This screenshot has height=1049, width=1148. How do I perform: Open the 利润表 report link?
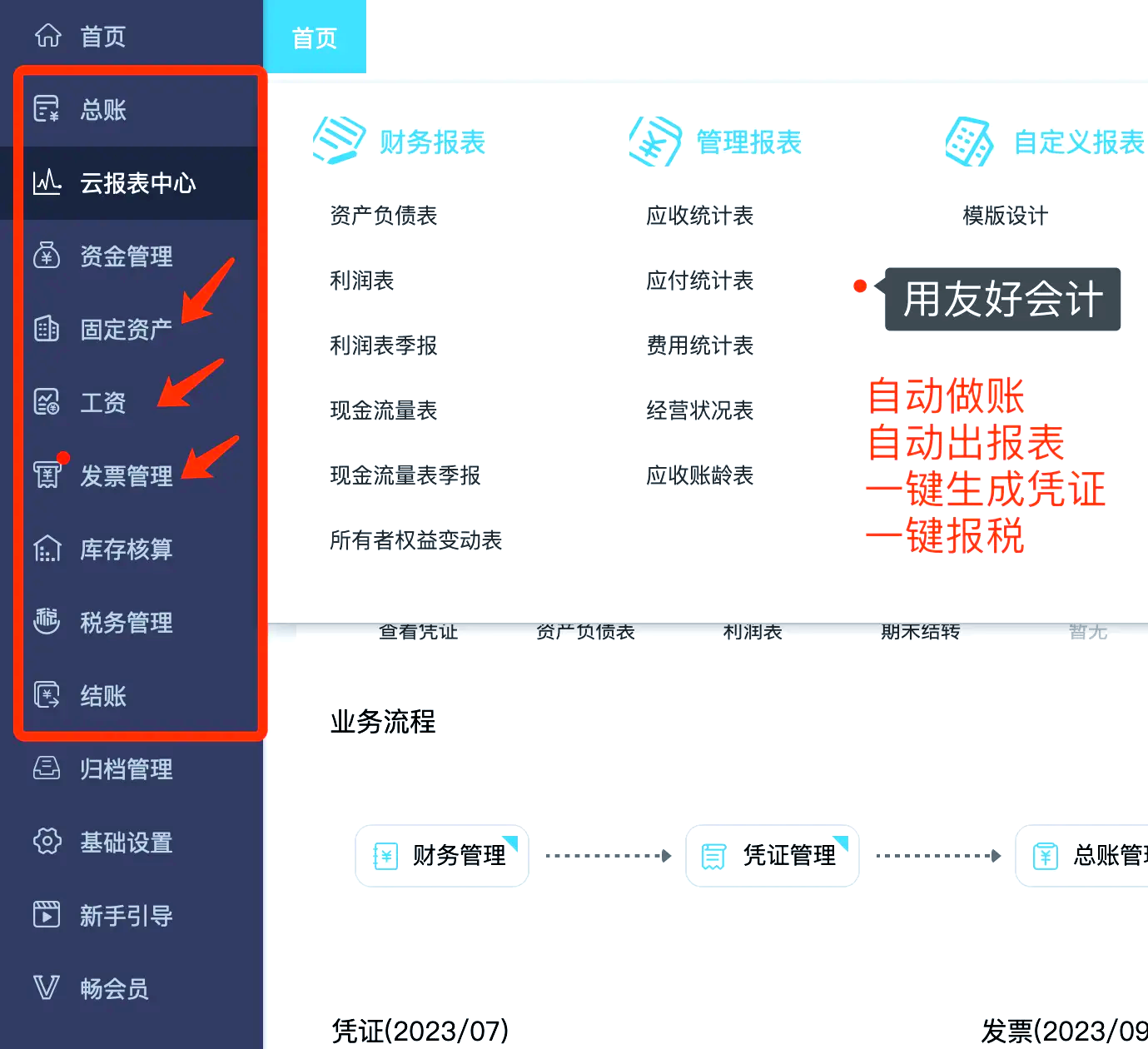(362, 281)
